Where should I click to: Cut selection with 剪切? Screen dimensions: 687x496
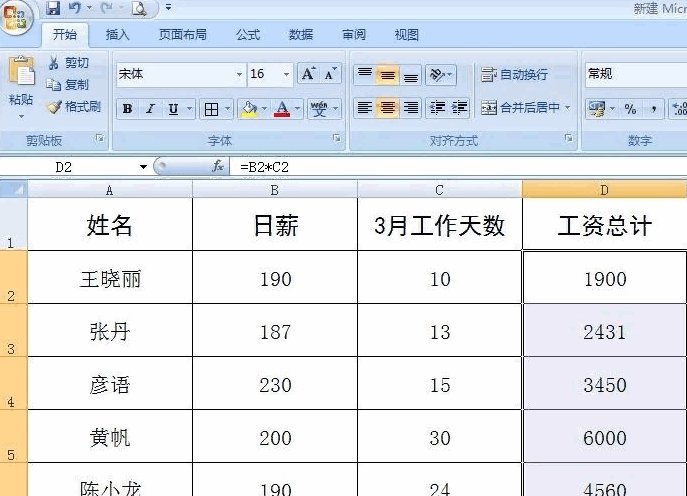68,64
